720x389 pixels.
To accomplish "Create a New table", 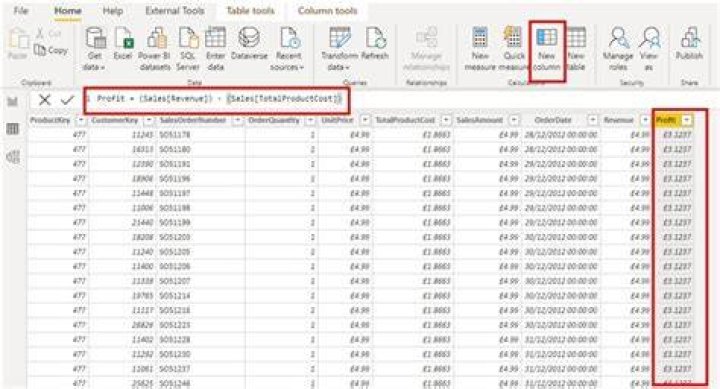I will pyautogui.click(x=576, y=49).
